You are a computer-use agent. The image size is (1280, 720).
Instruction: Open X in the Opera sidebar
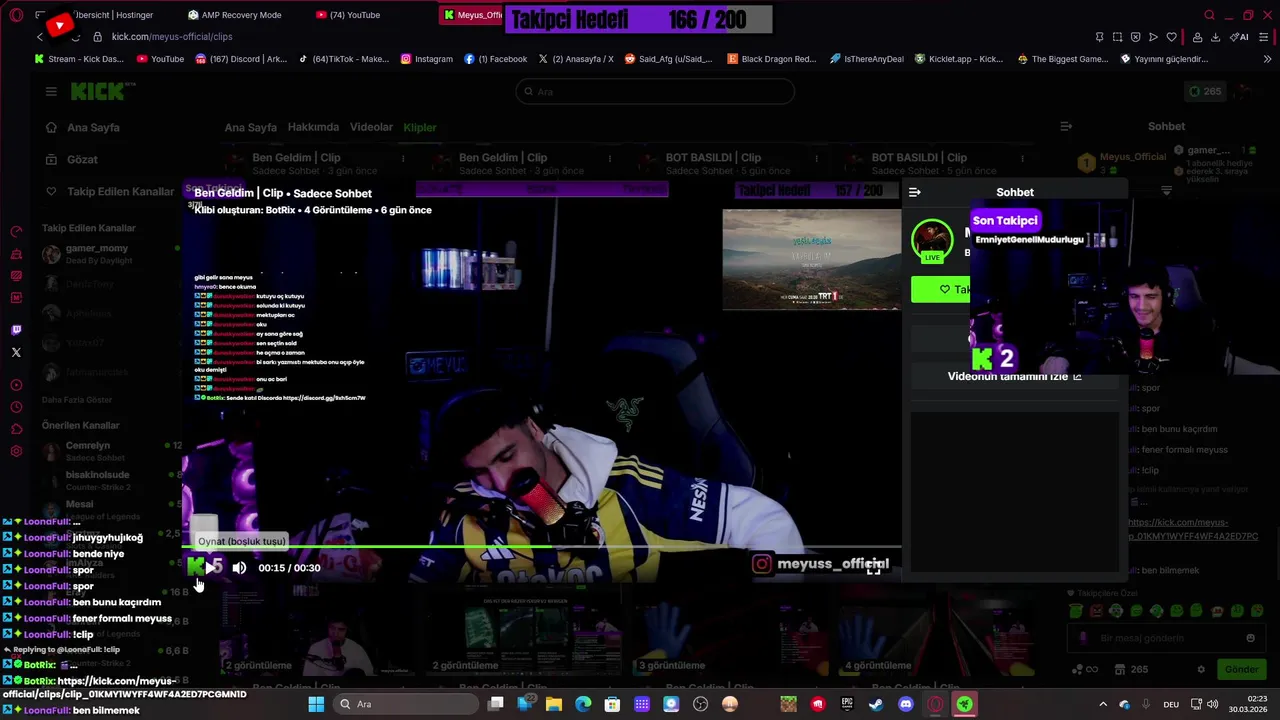[x=16, y=352]
